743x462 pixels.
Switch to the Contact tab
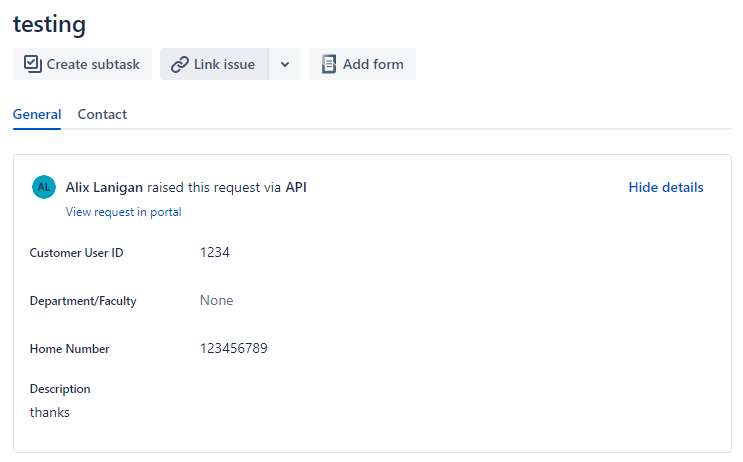pyautogui.click(x=102, y=115)
